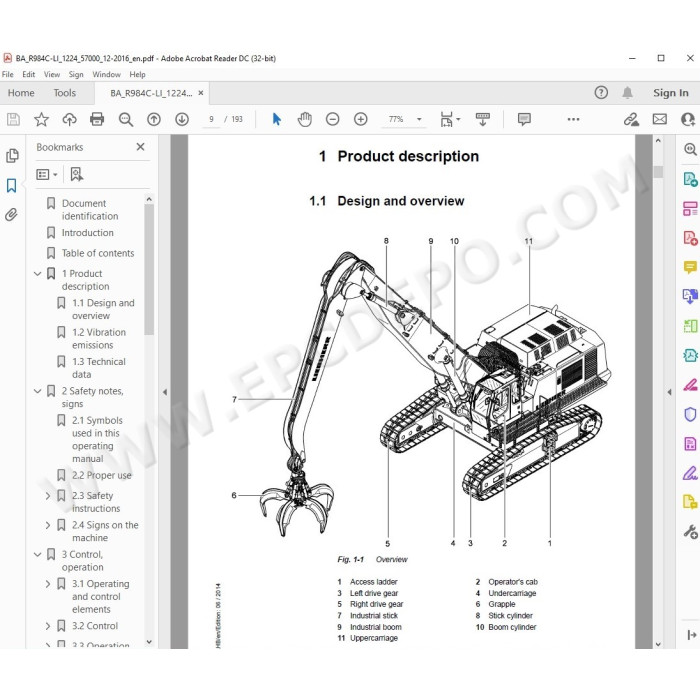Collapse the 1 Product description bookmark

(x=38, y=274)
